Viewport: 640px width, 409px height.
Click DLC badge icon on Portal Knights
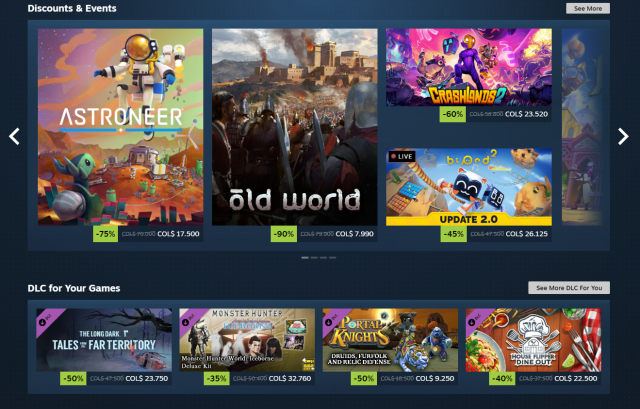[x=332, y=319]
